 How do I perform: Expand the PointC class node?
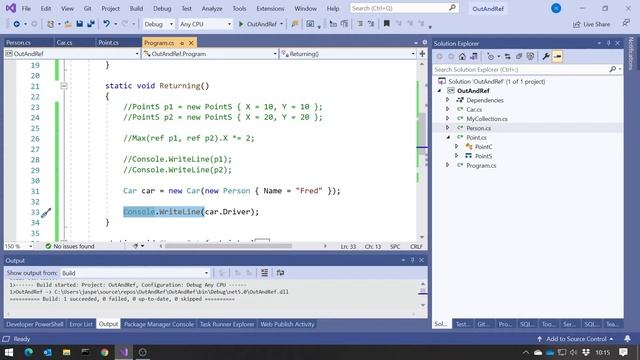pos(456,146)
